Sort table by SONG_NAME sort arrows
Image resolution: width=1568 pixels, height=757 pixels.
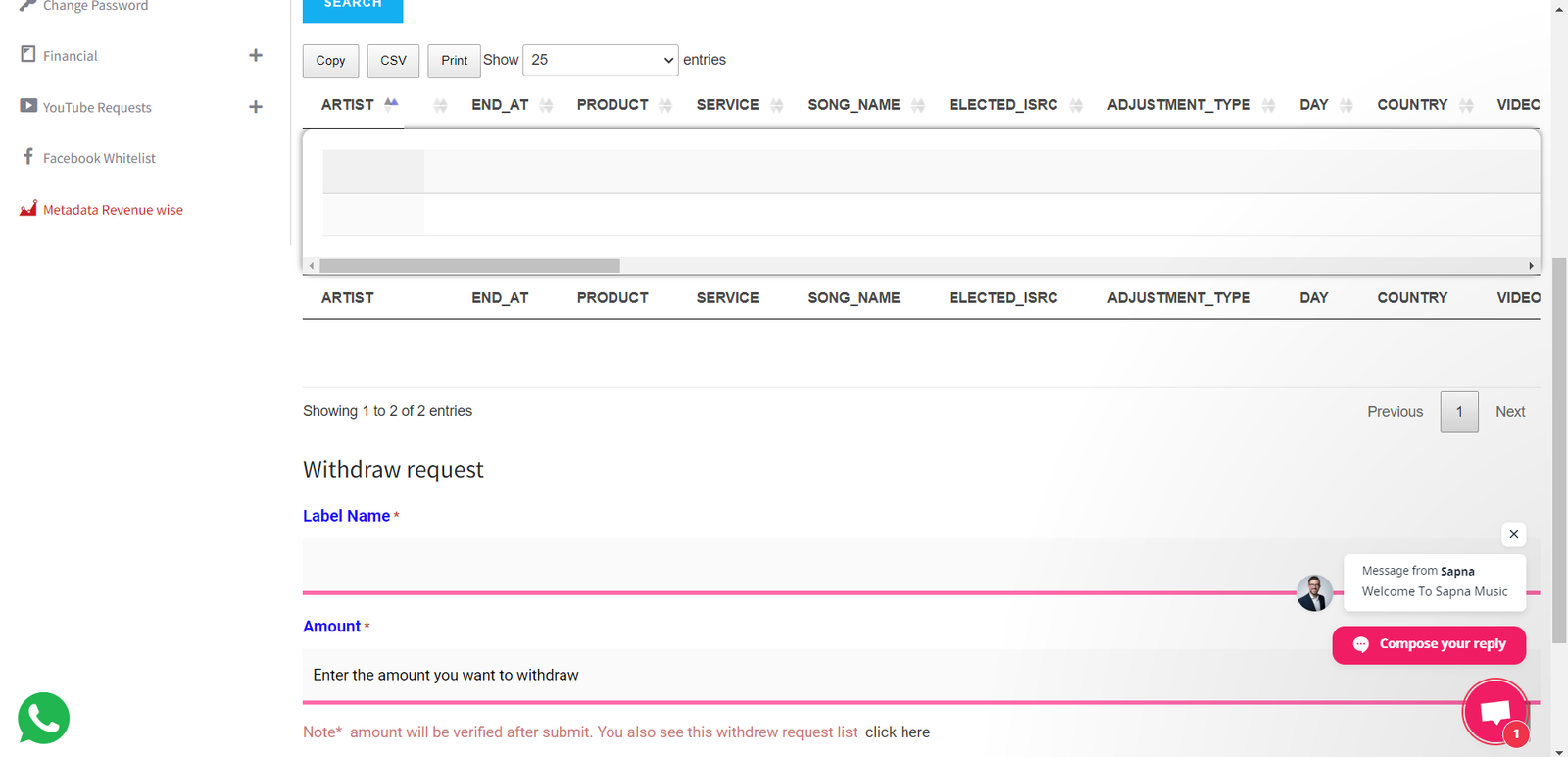pos(918,105)
